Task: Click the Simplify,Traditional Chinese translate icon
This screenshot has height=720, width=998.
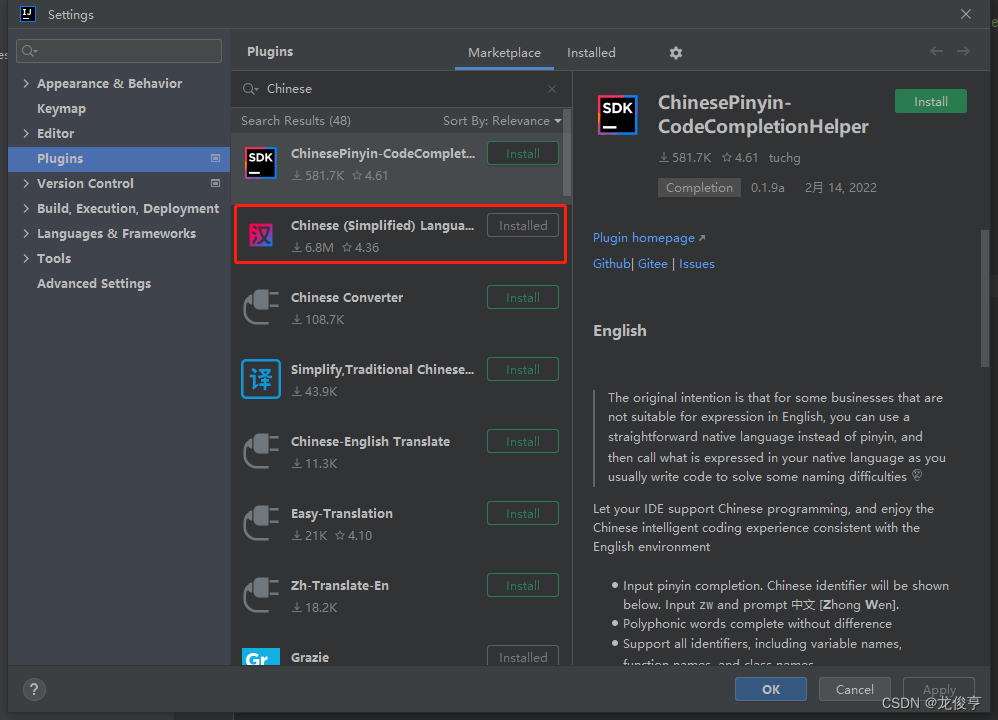Action: (261, 379)
